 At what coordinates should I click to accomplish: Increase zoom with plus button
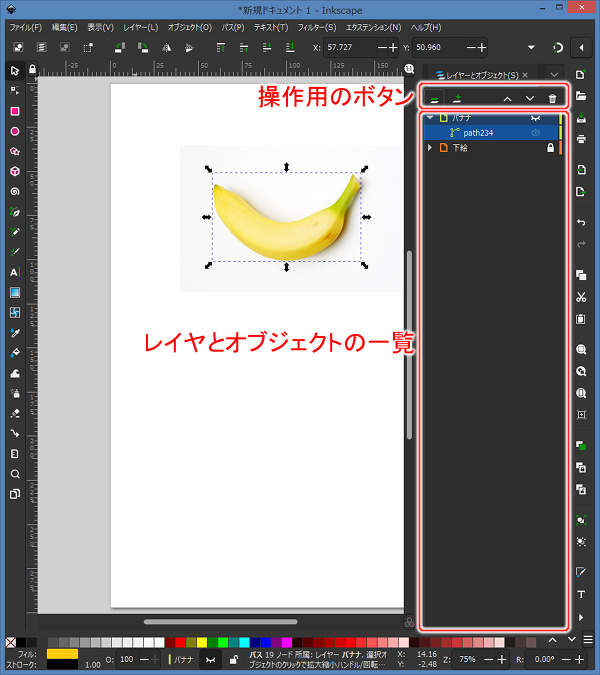point(501,660)
